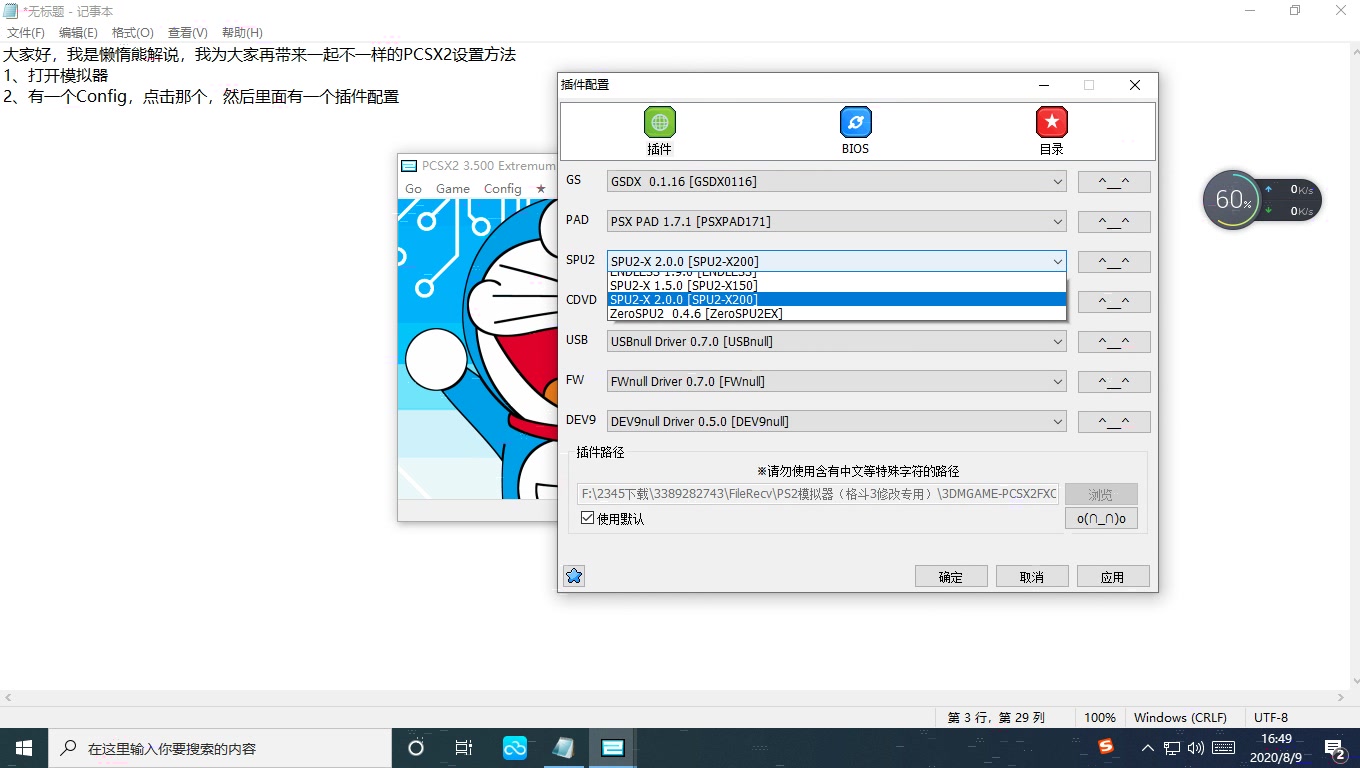The image size is (1360, 768).
Task: Click the Windows Start button
Action: pyautogui.click(x=24, y=748)
